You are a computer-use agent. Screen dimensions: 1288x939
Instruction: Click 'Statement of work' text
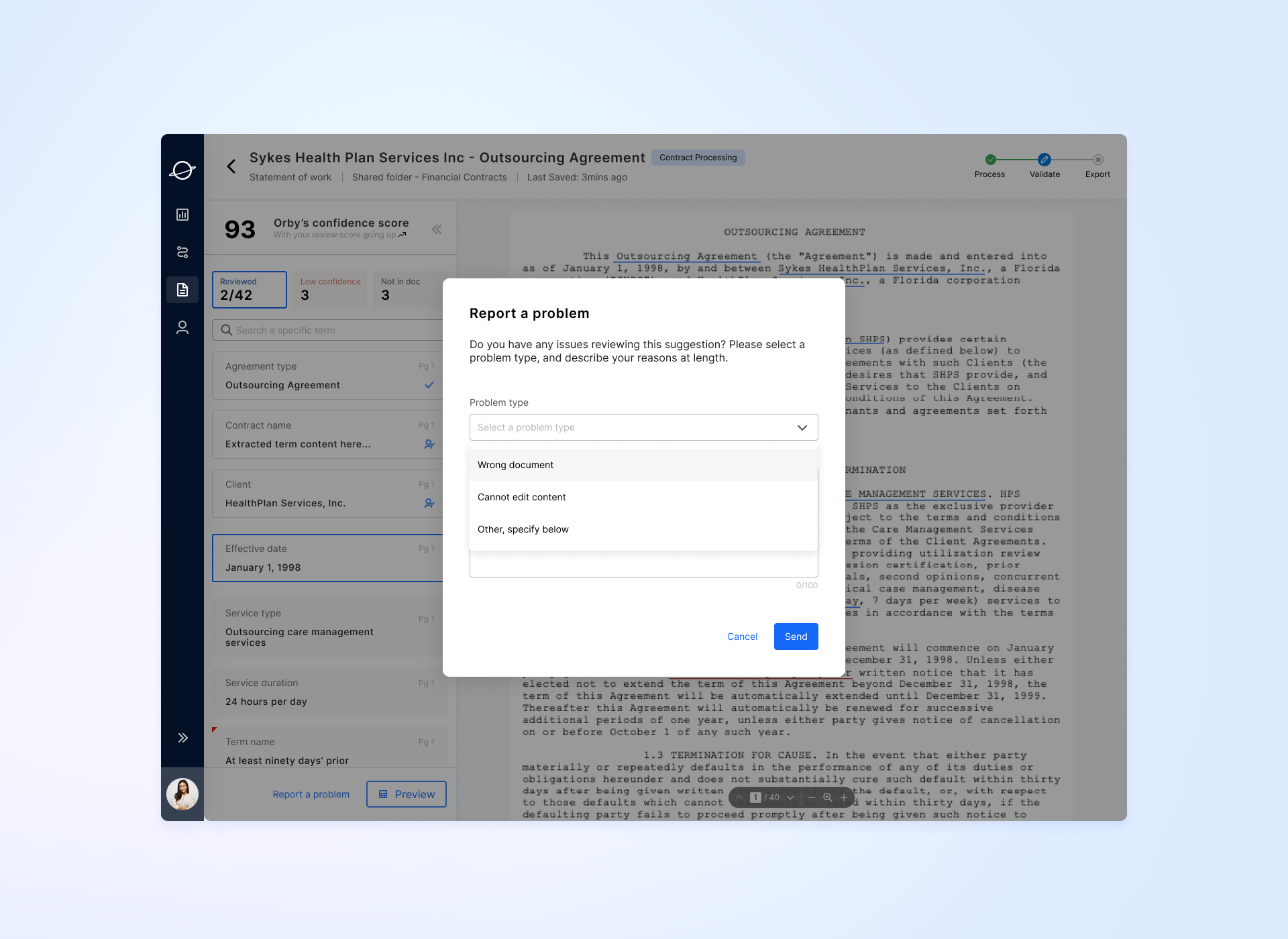[290, 177]
